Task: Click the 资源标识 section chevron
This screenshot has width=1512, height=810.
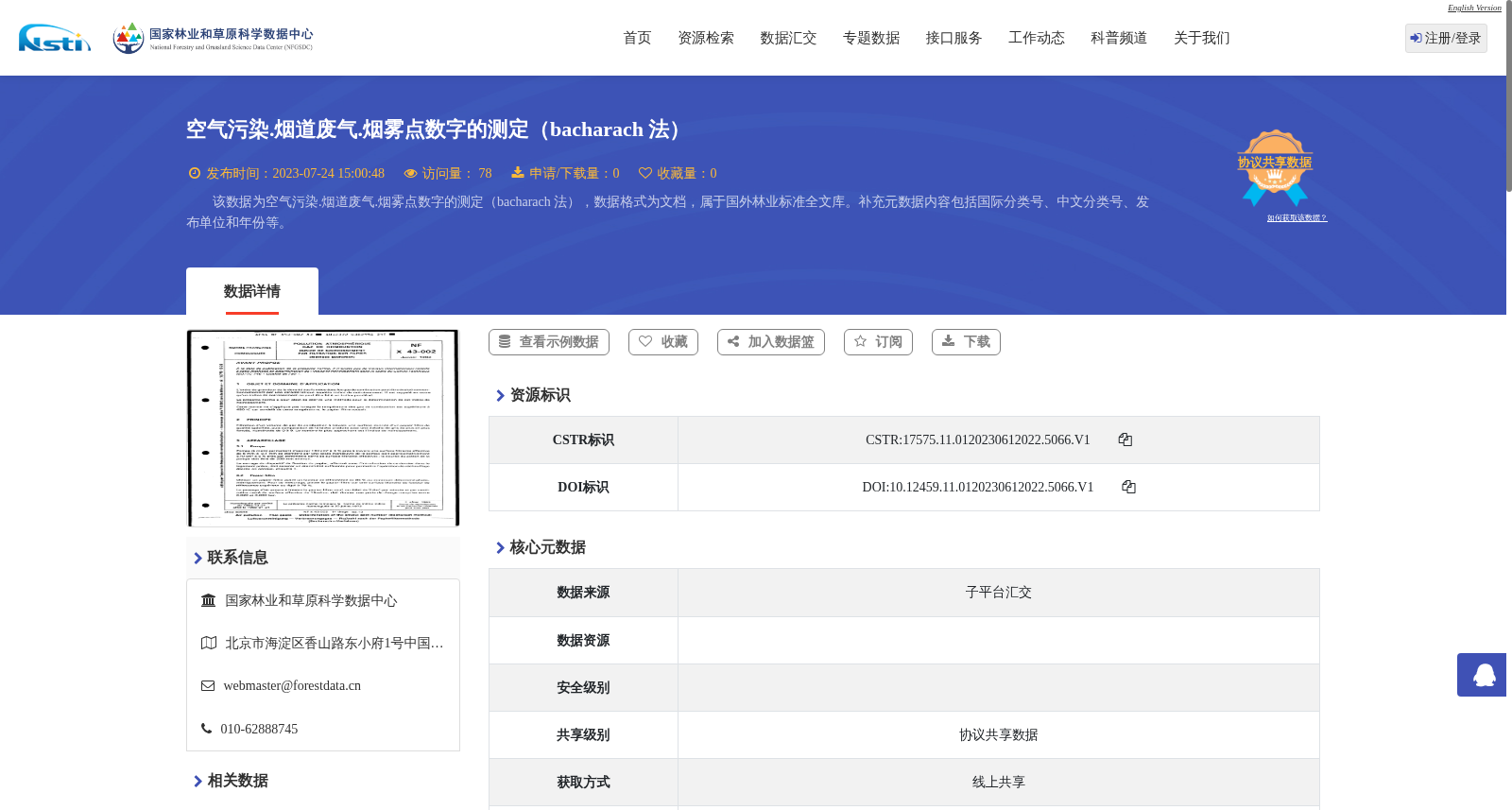Action: 500,395
